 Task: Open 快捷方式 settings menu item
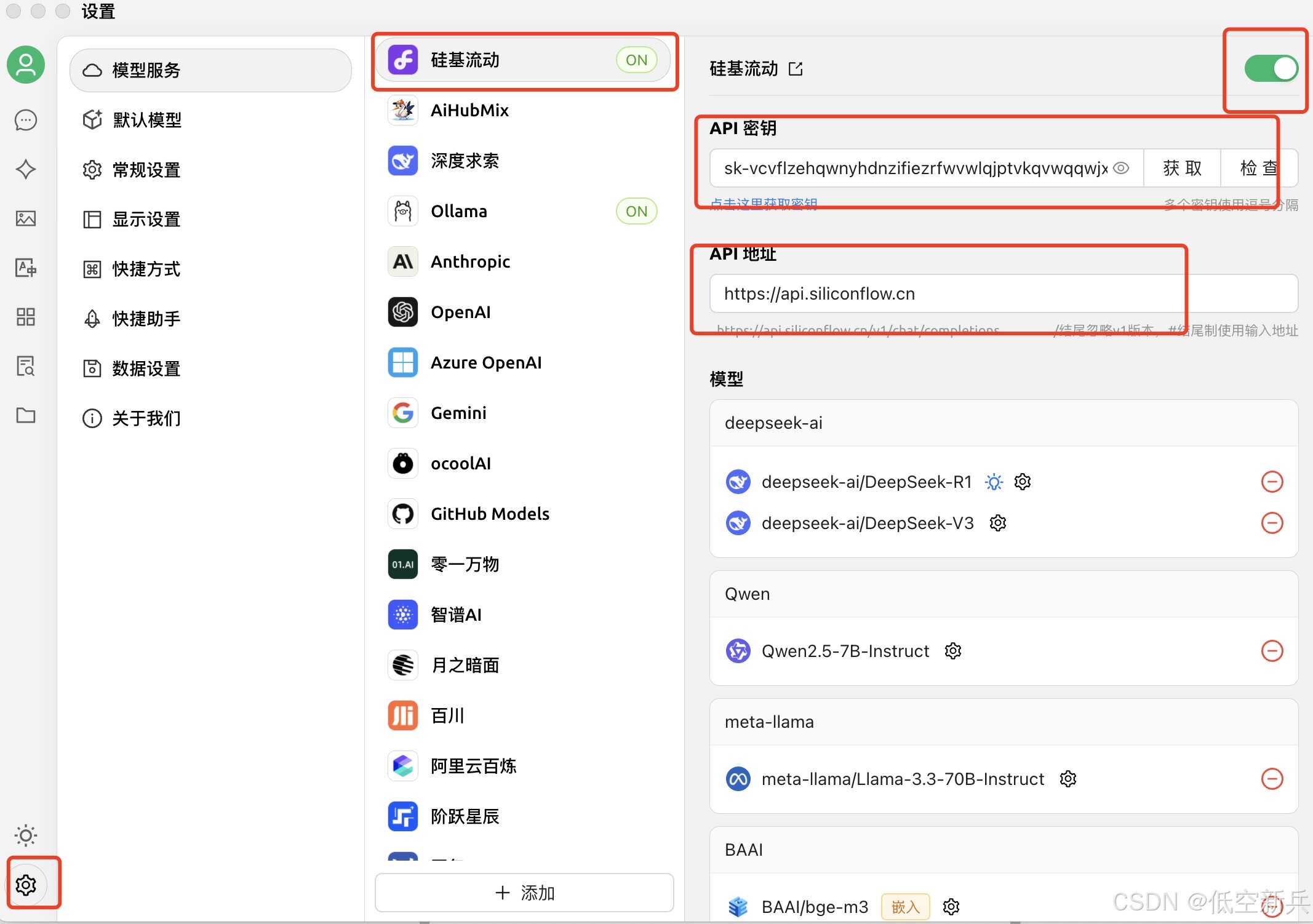pyautogui.click(x=146, y=269)
